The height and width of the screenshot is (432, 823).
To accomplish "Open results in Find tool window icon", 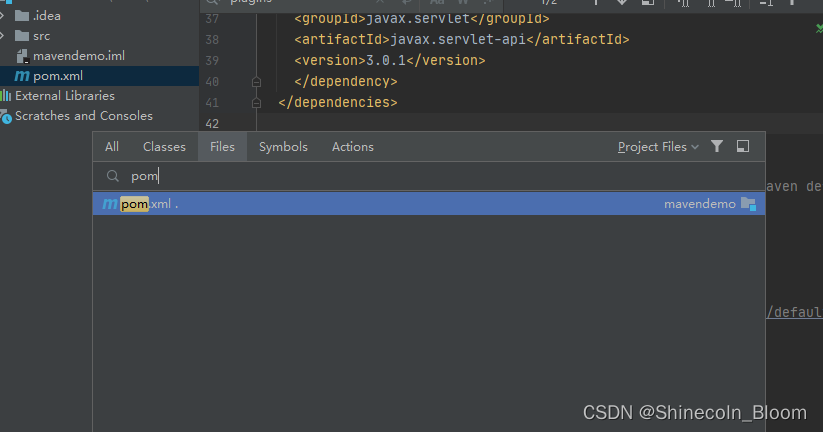I will point(743,146).
